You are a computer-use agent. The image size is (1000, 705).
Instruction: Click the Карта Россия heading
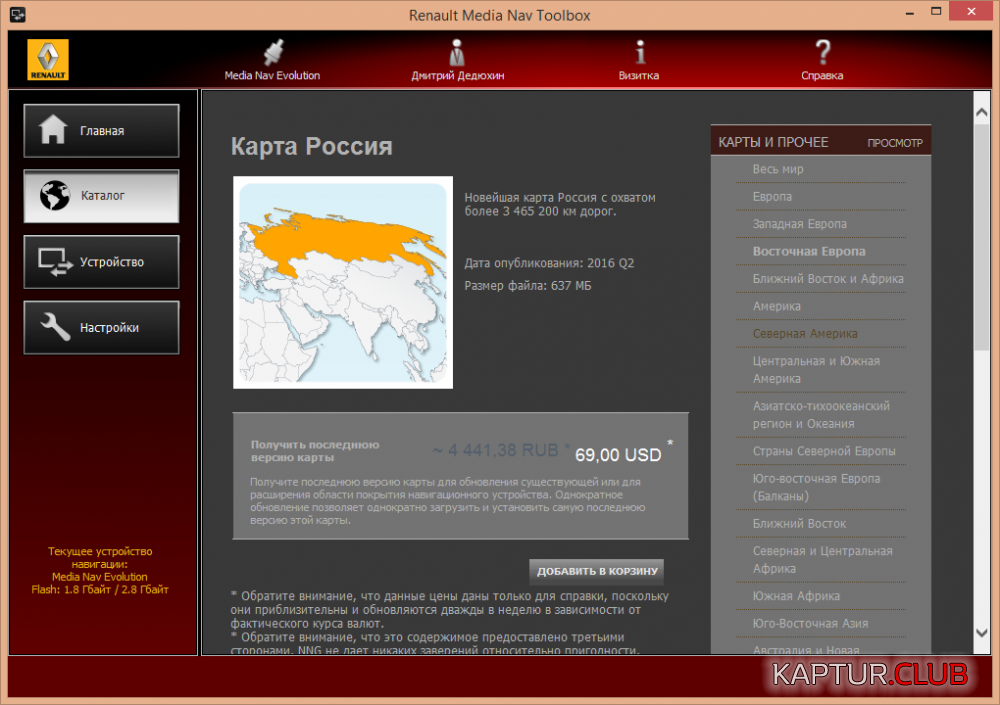pyautogui.click(x=311, y=146)
